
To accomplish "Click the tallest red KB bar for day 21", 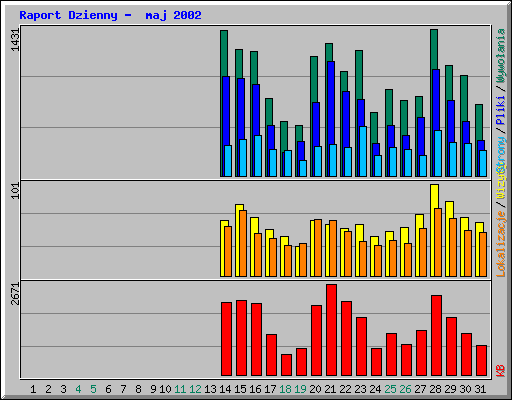I will click(x=331, y=330).
